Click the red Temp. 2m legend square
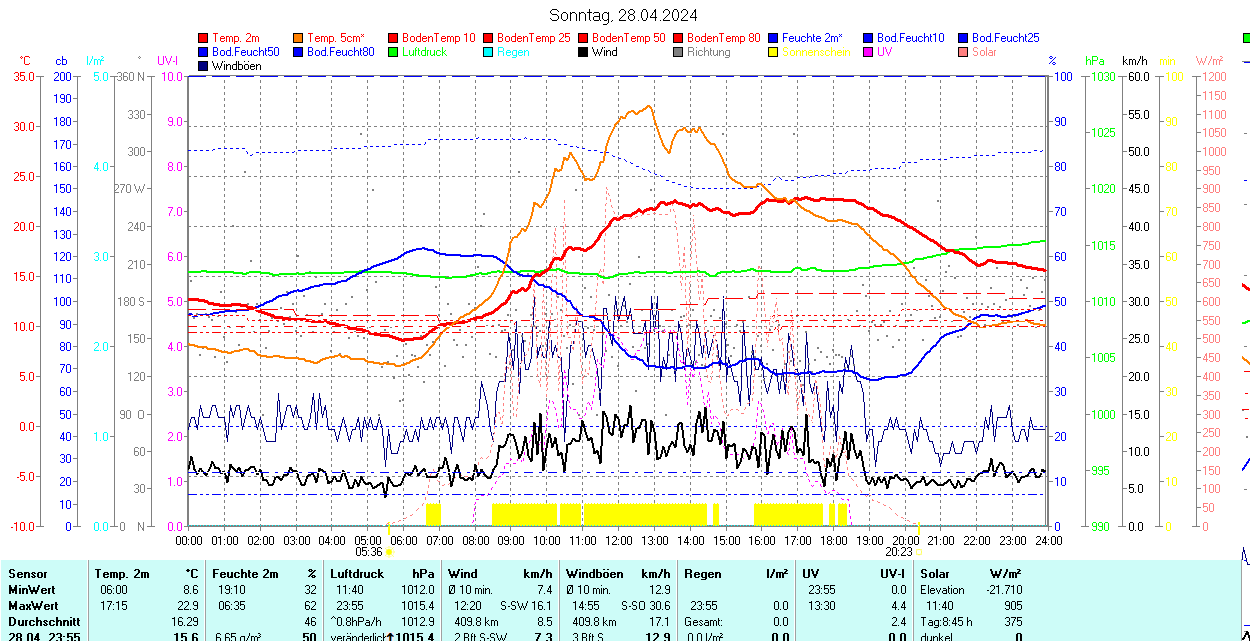 (204, 38)
